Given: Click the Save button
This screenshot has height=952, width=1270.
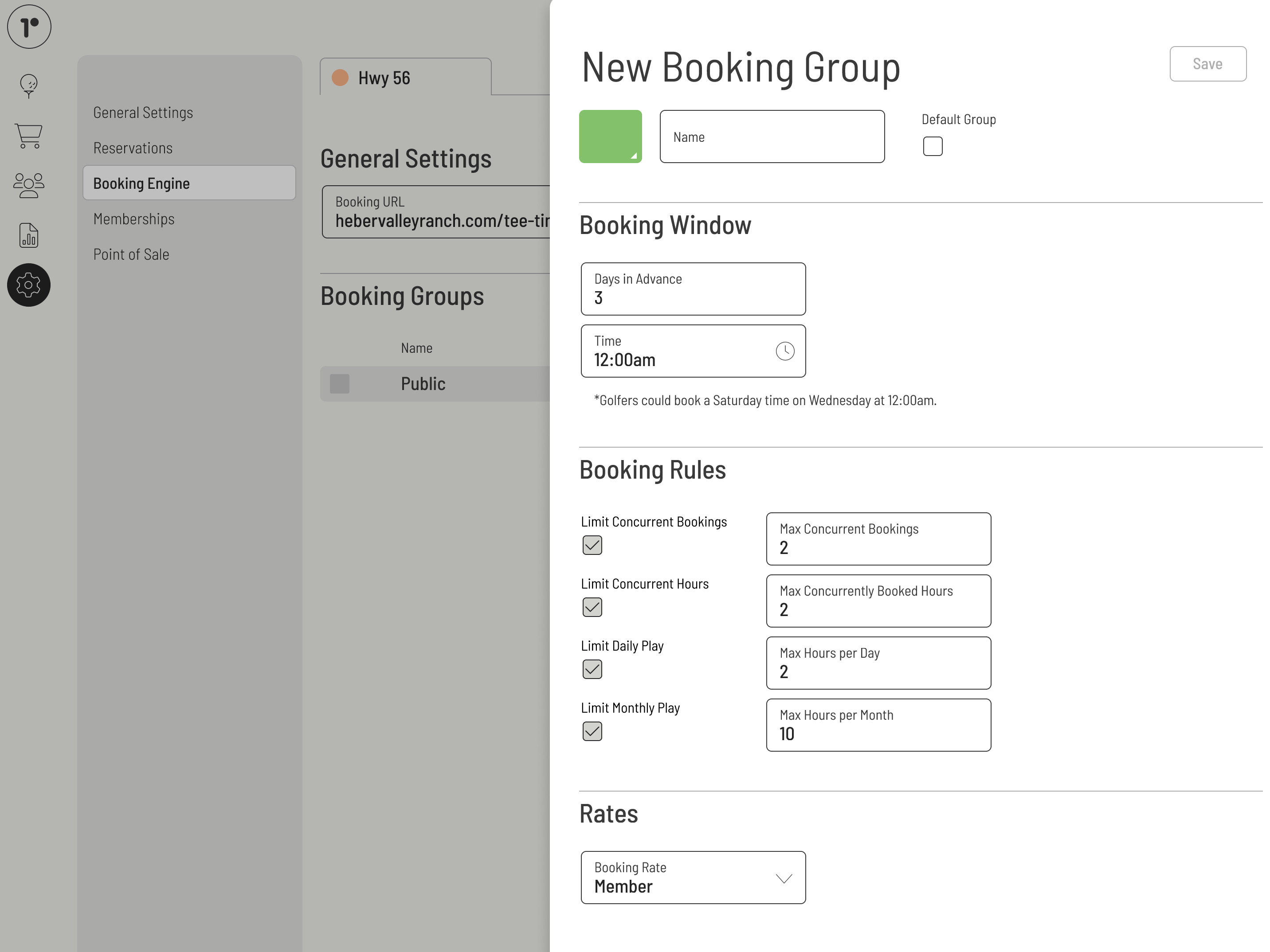Looking at the screenshot, I should (1207, 64).
